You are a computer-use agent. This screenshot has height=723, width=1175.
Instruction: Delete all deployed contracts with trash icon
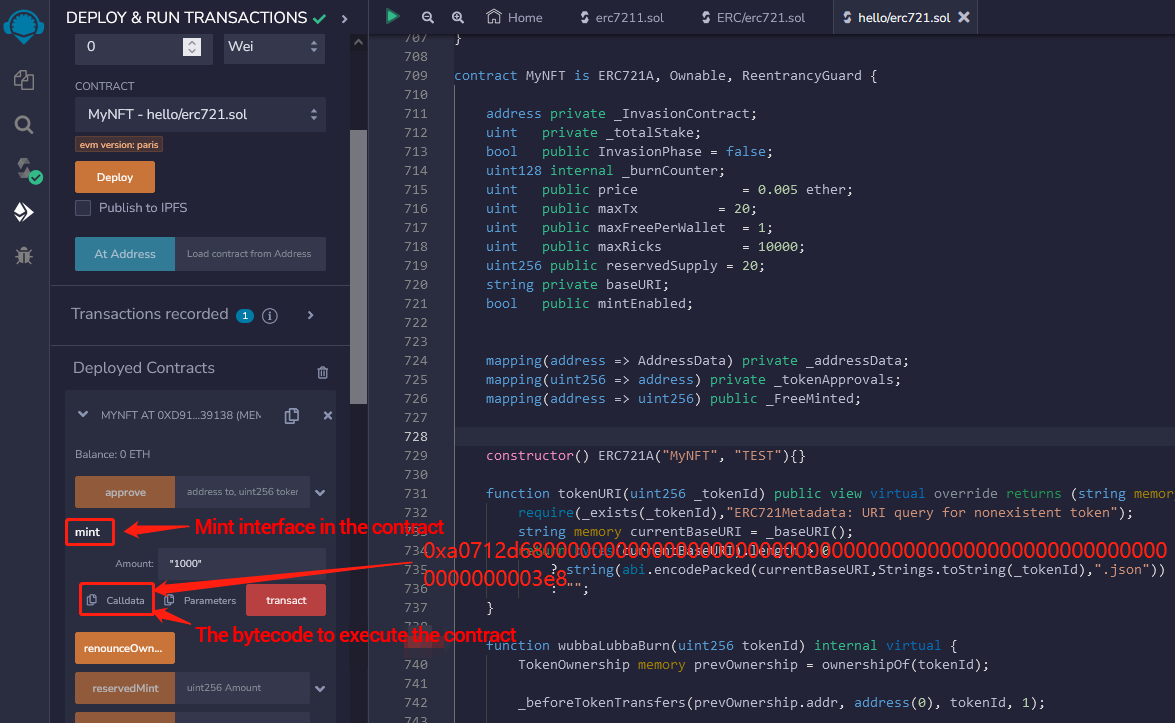click(322, 372)
